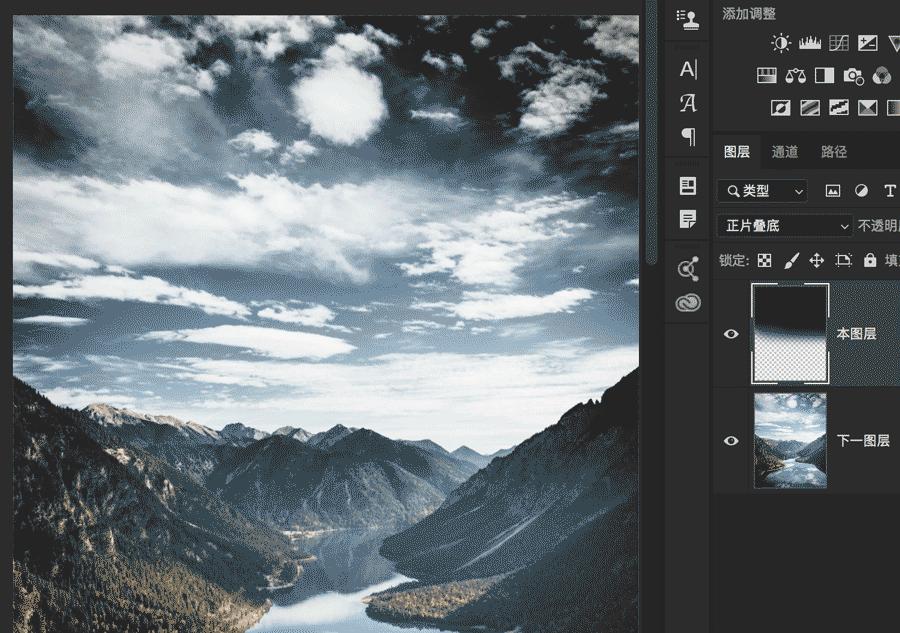Open the Libraries share icon in the strip
This screenshot has height=633, width=900.
click(x=688, y=269)
